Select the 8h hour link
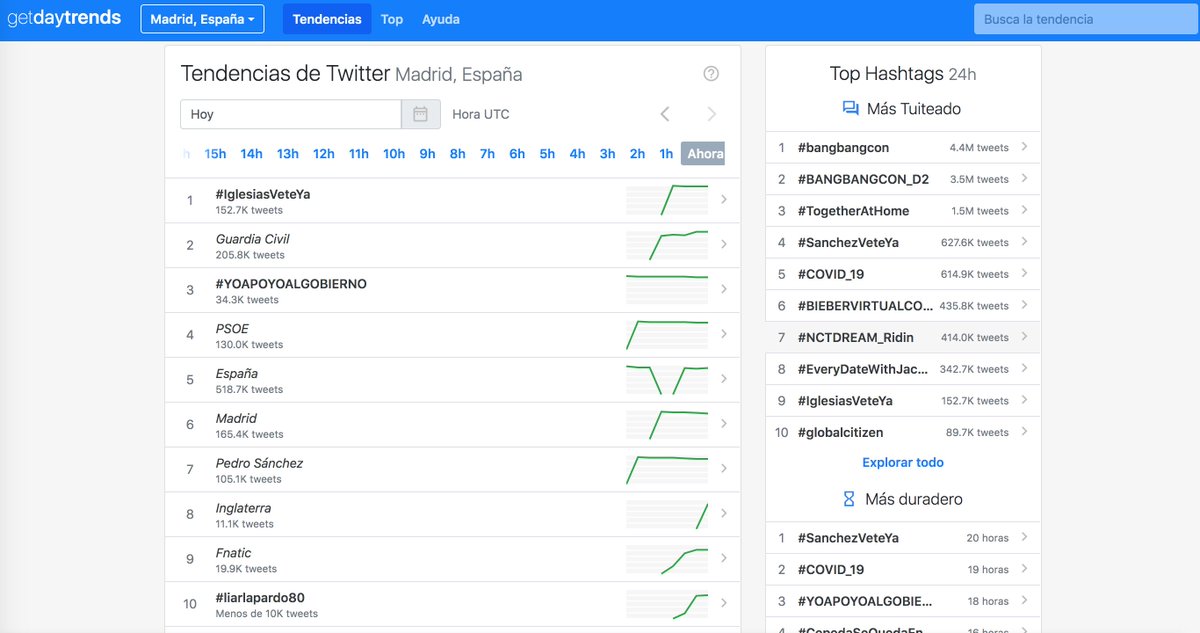1200x633 pixels. [457, 154]
